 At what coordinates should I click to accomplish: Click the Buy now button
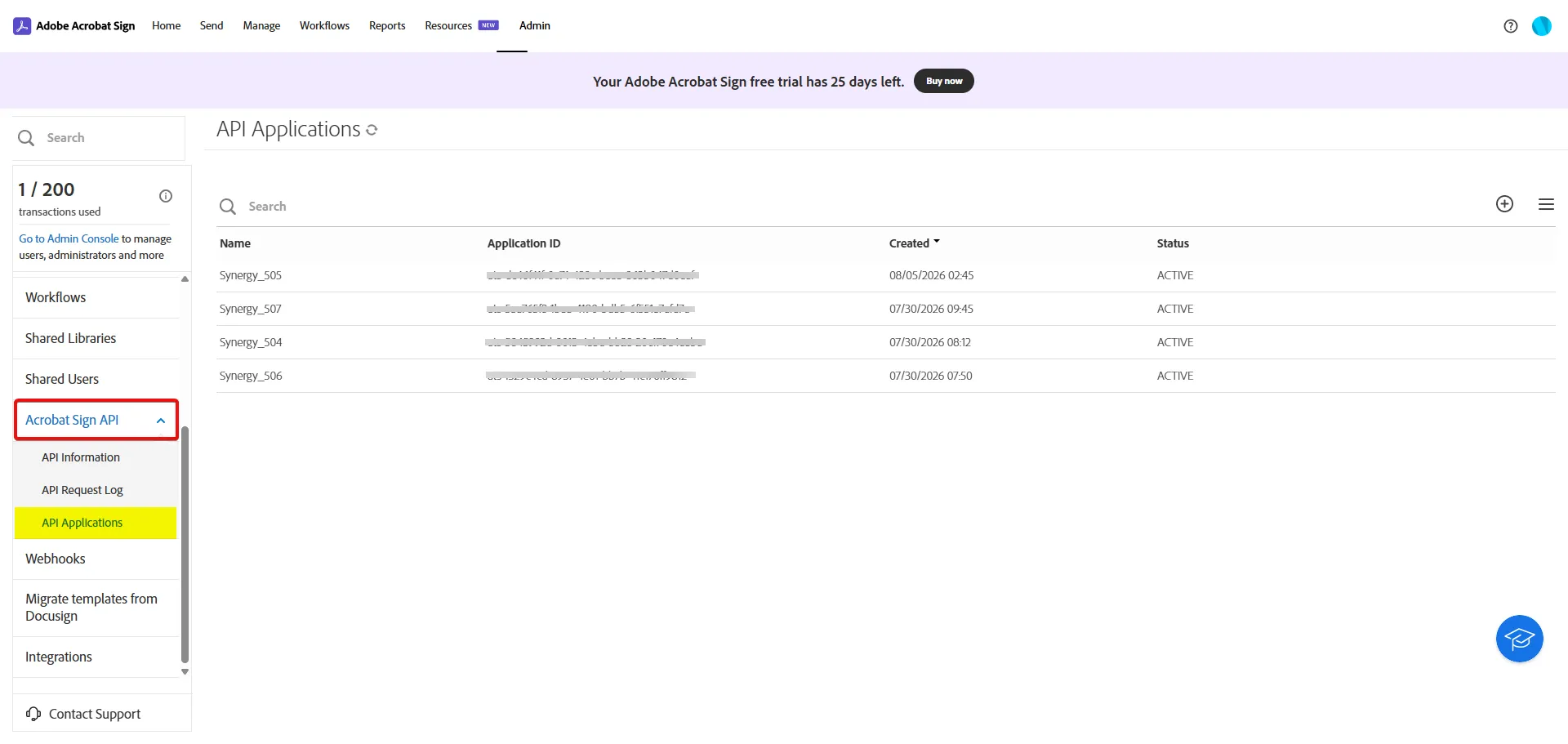(943, 81)
